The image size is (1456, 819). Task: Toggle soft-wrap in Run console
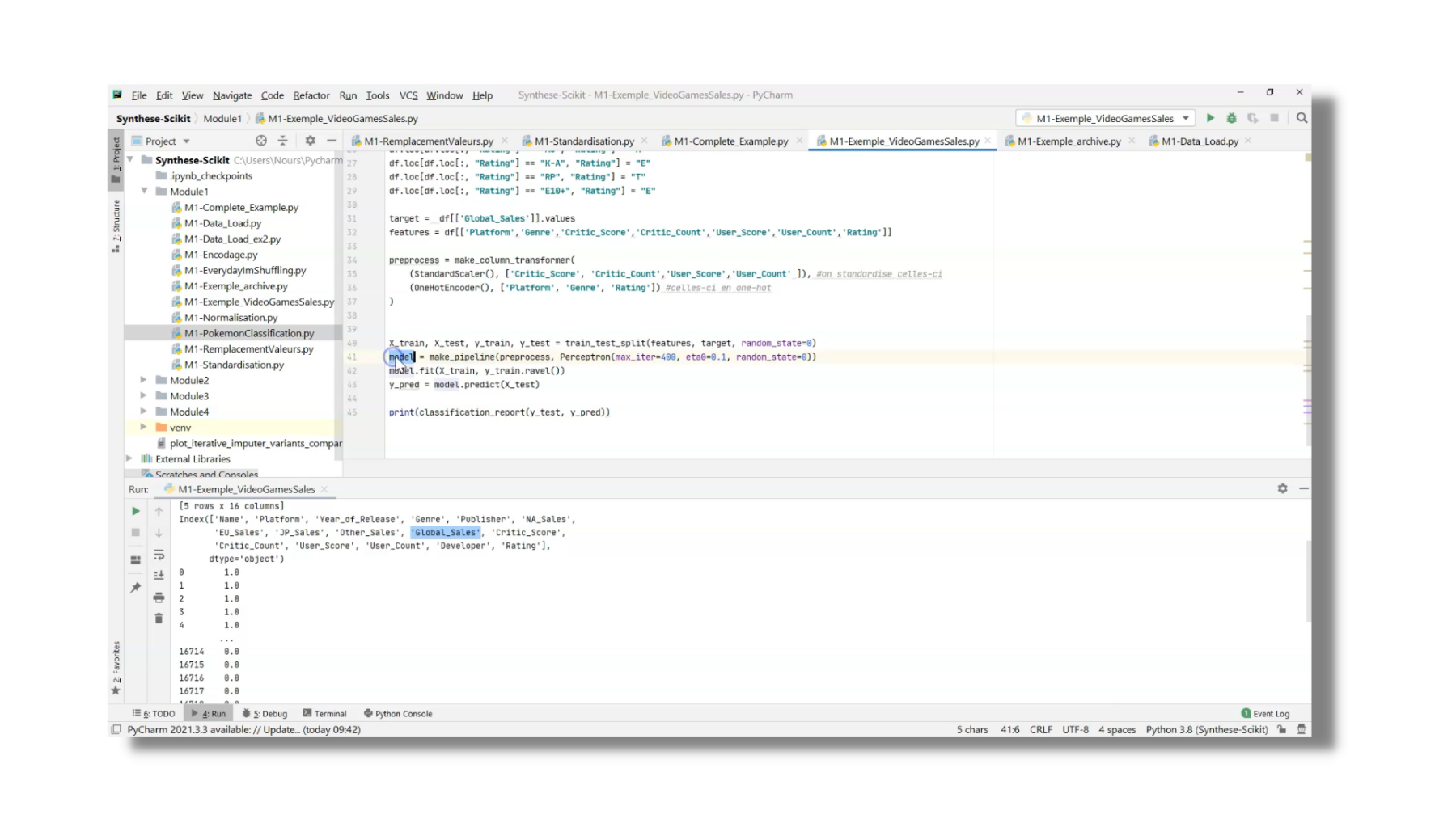[159, 555]
